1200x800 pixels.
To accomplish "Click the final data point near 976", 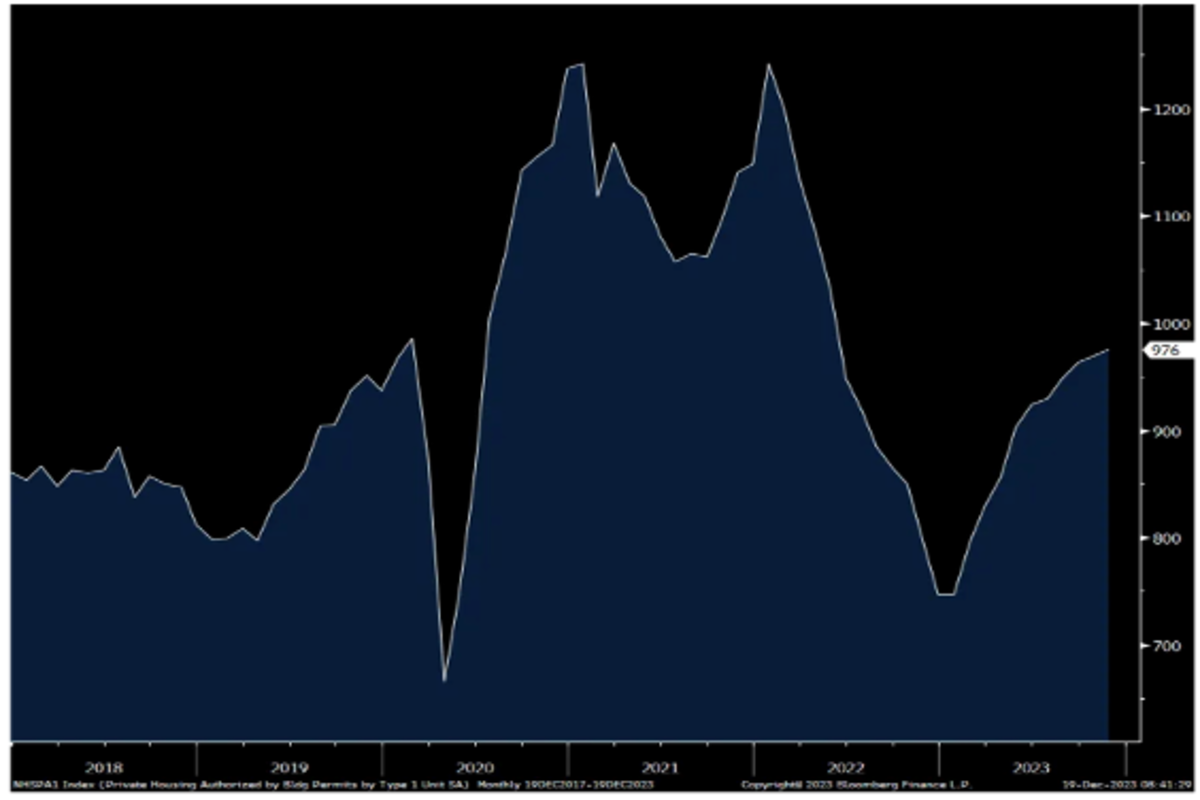I will coord(1108,350).
